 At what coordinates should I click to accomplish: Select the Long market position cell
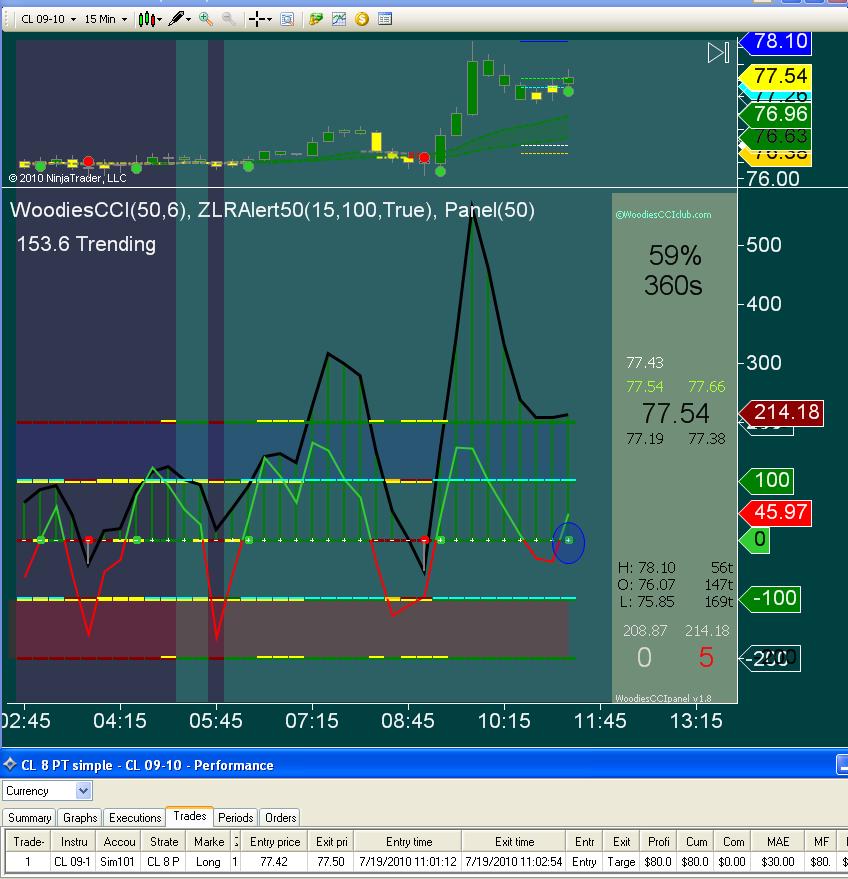pos(208,862)
